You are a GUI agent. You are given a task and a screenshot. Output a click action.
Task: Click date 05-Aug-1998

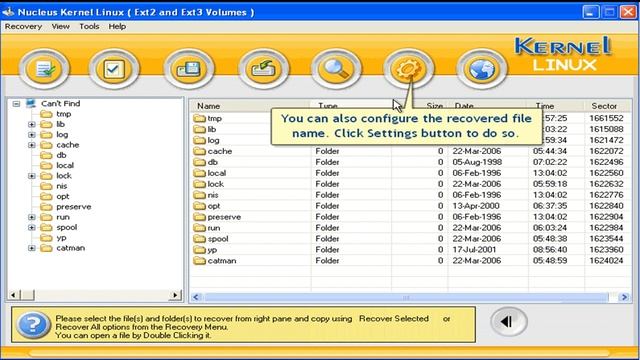point(477,162)
